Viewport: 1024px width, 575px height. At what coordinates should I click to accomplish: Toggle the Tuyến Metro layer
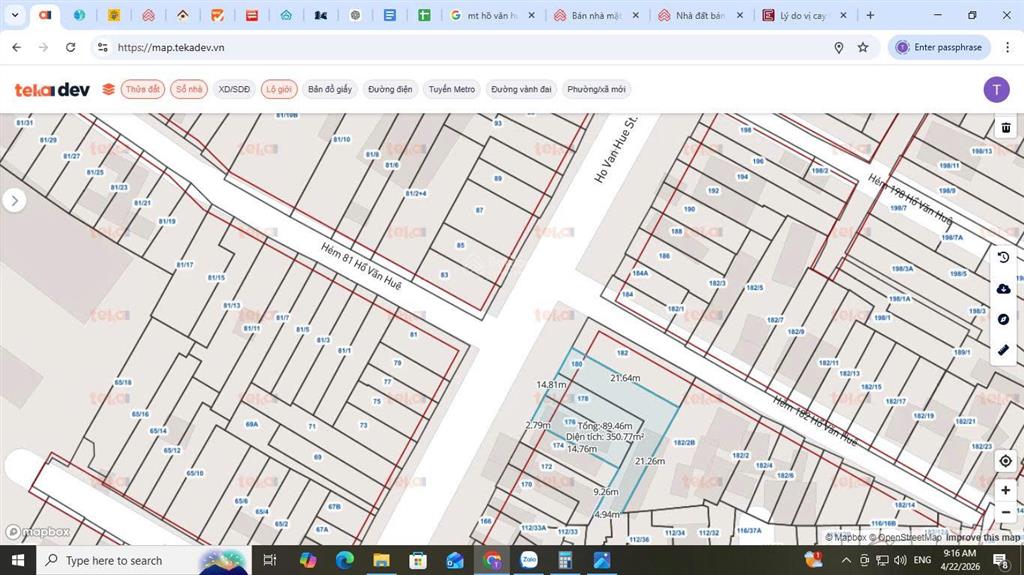tap(452, 89)
